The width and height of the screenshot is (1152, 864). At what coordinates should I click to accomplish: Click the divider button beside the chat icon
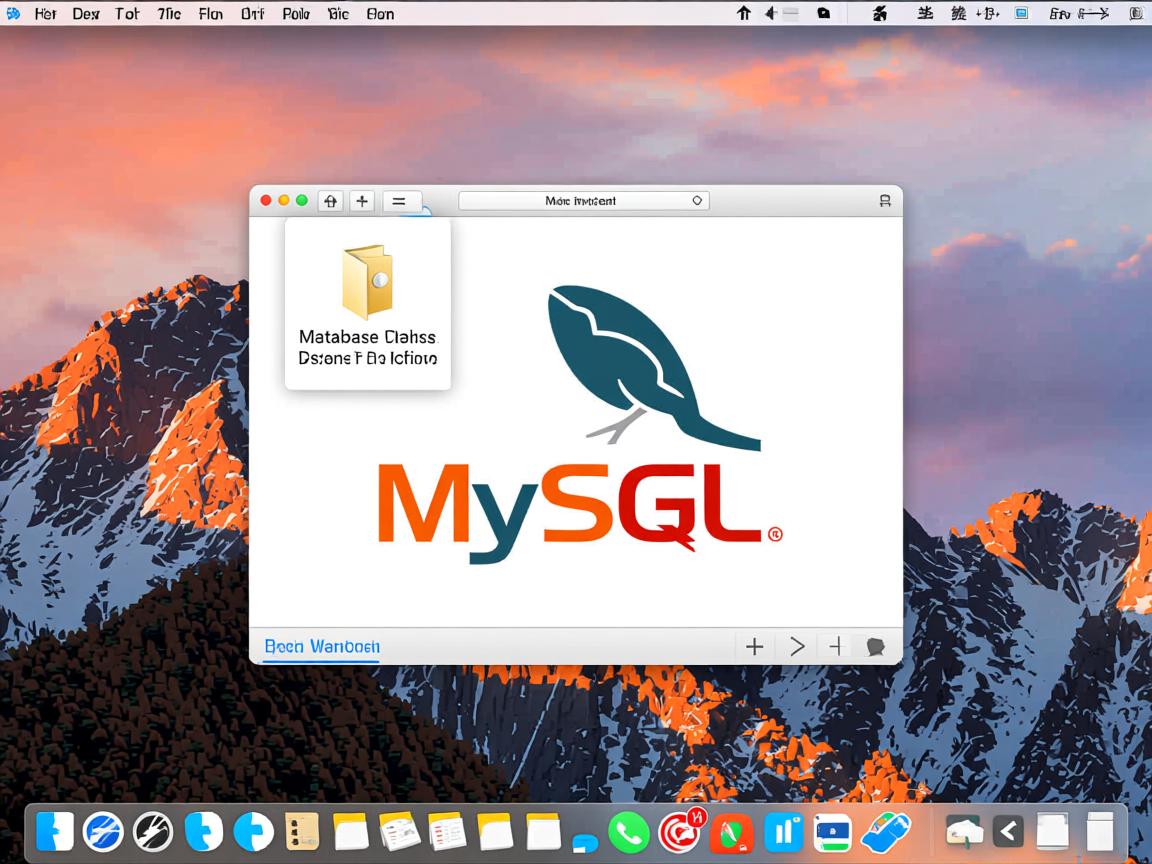pos(836,646)
